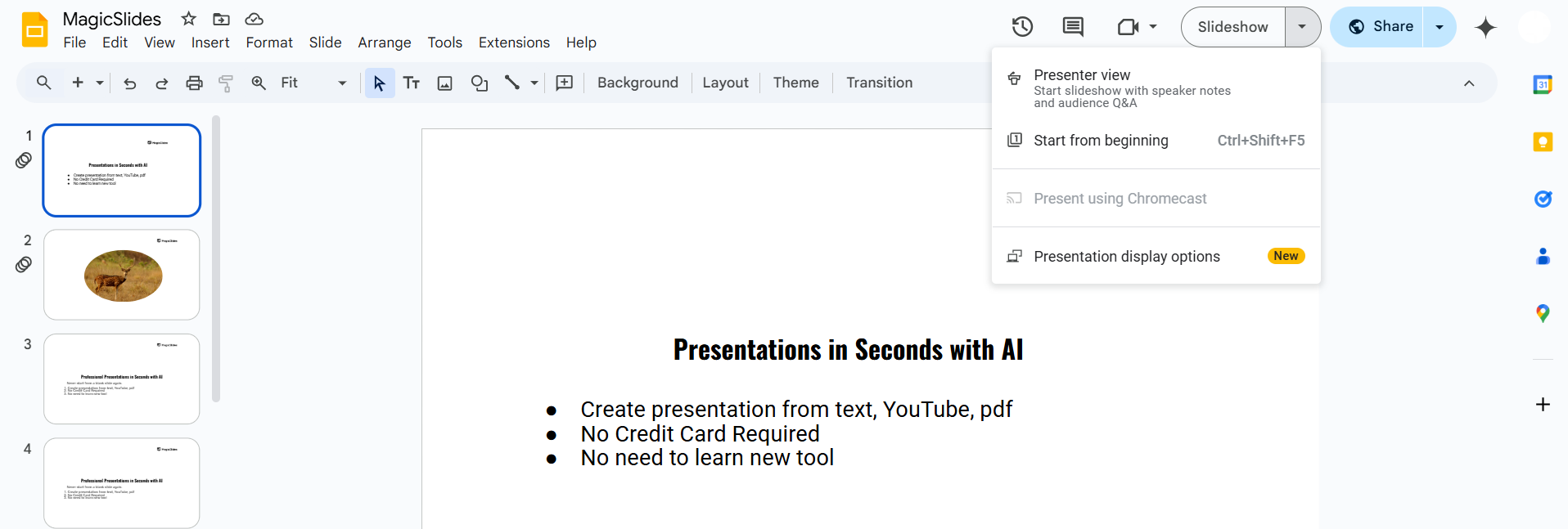The height and width of the screenshot is (529, 1568).
Task: Open the new slide layout dropdown arrow
Action: [100, 83]
